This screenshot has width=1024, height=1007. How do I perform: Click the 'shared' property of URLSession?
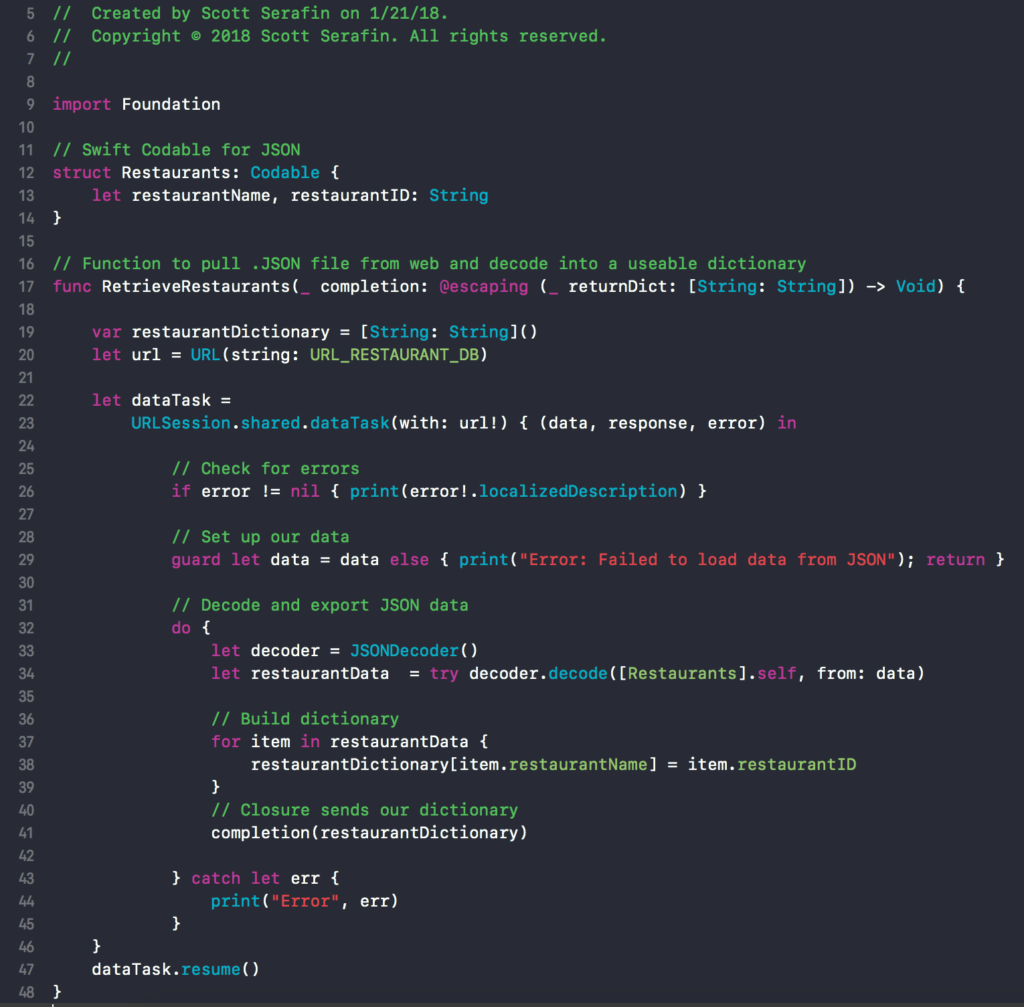[x=270, y=423]
